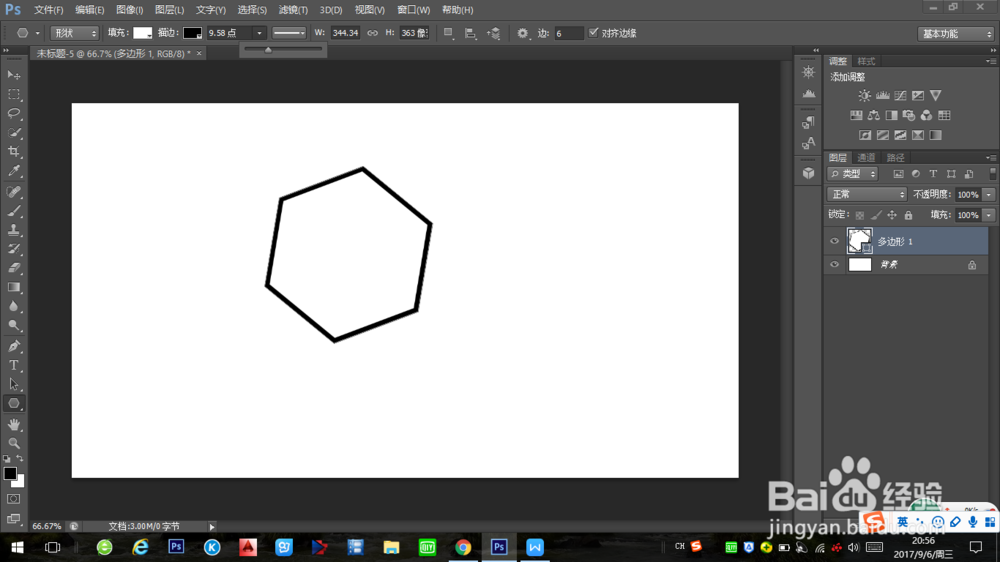Switch to the 通道 tab

[x=866, y=158]
